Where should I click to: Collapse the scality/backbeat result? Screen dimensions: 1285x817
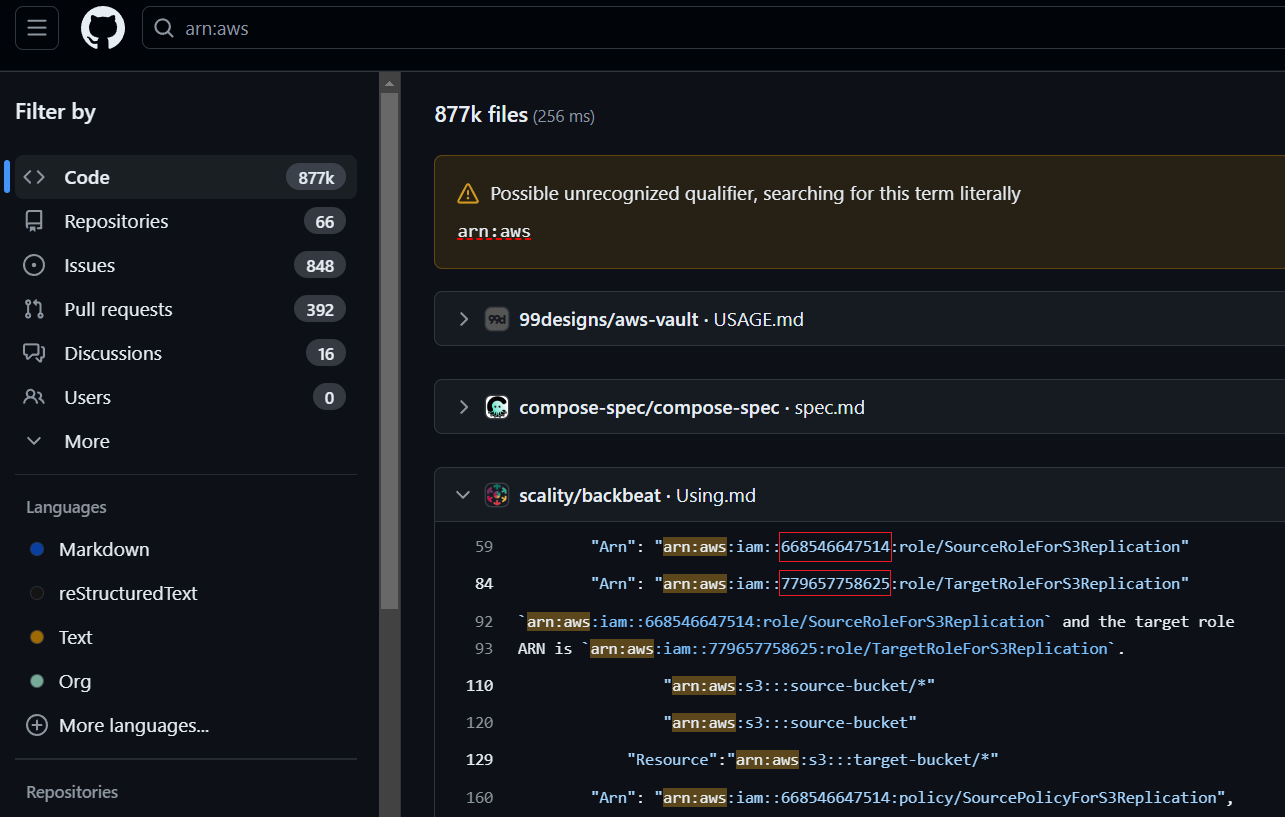pyautogui.click(x=463, y=495)
